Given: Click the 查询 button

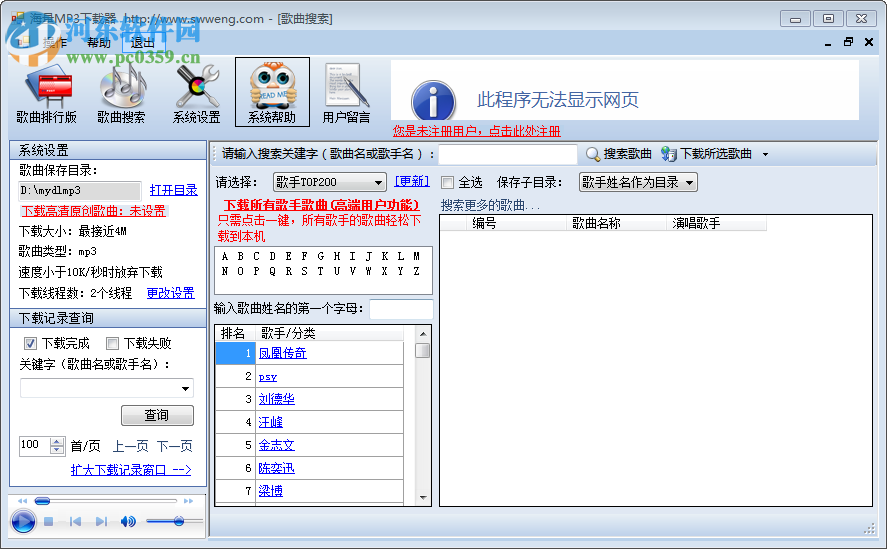Looking at the screenshot, I should pyautogui.click(x=157, y=415).
